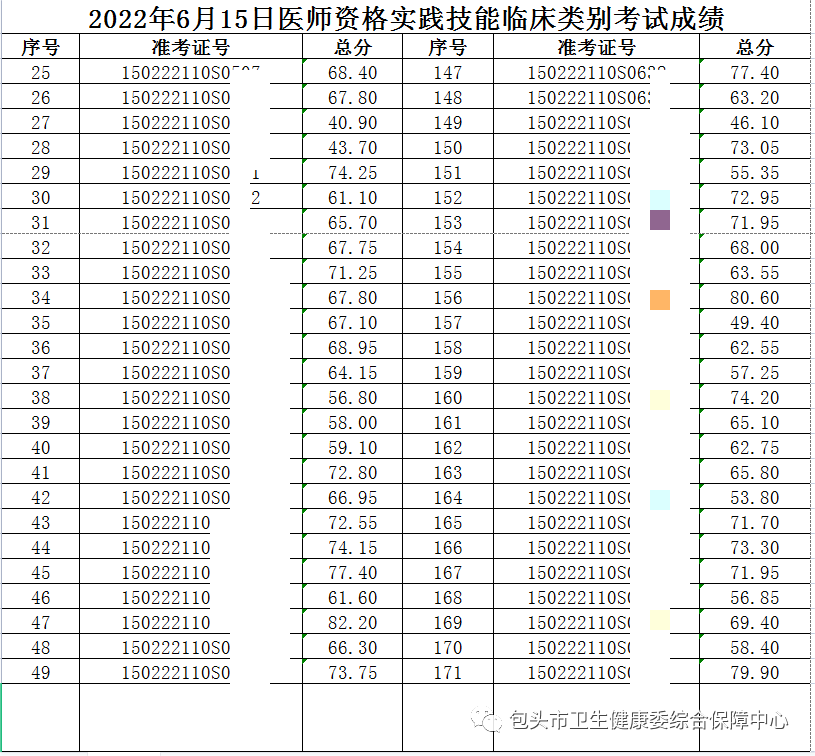Click score cell 56.80
Viewport: 815px width, 756px height.
click(x=352, y=397)
